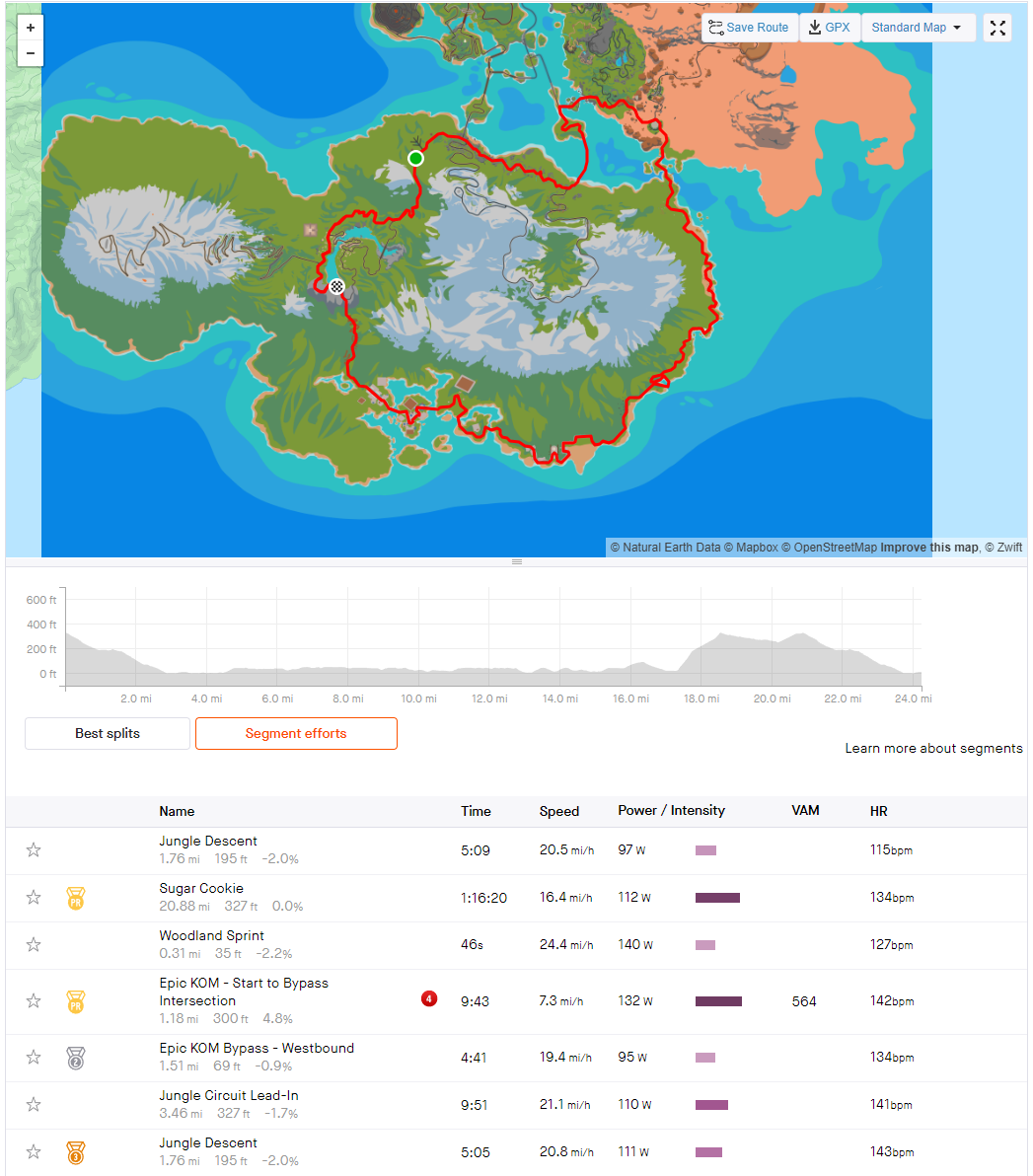Star the first Jungle Descent segment (5:09)
This screenshot has width=1033, height=1176.
[34, 849]
